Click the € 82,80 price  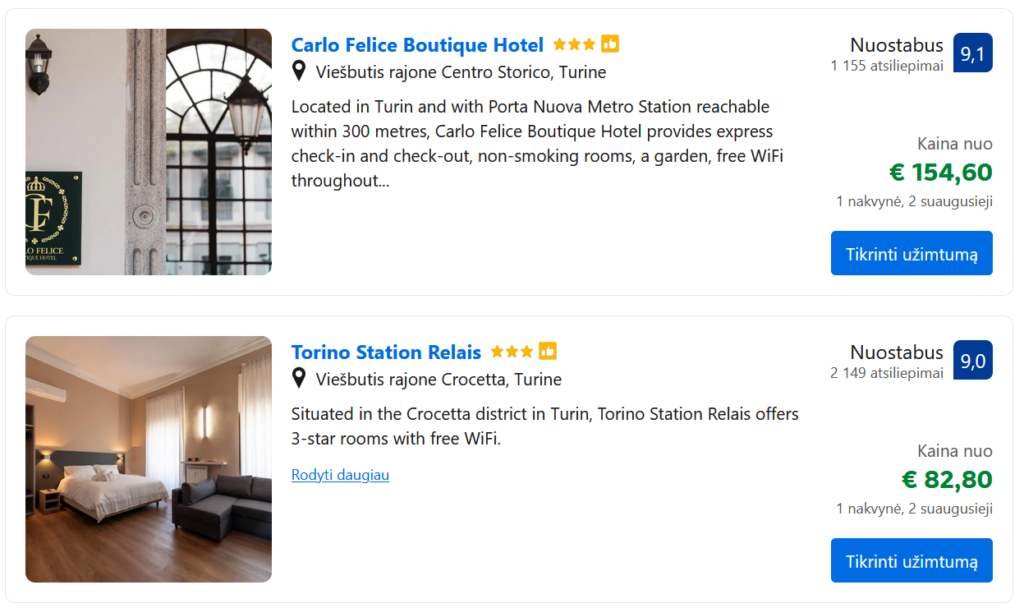click(946, 480)
